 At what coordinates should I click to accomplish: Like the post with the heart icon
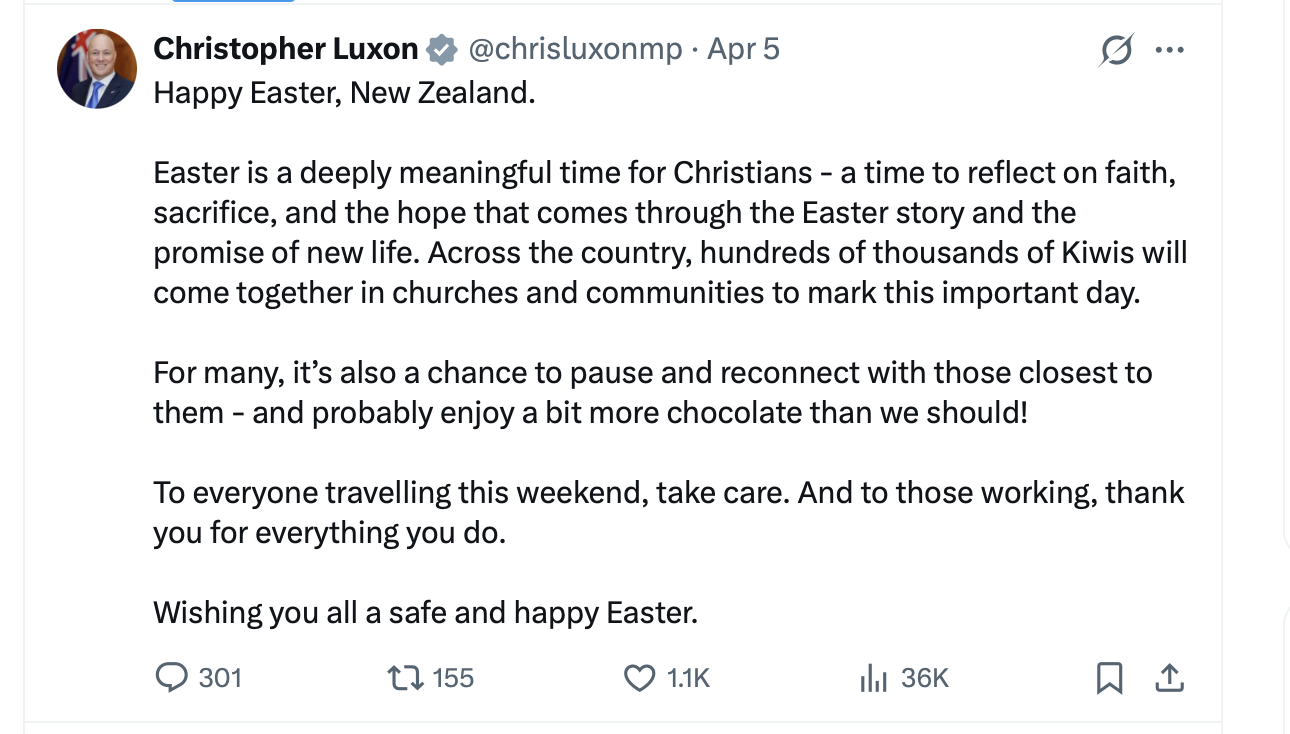(x=639, y=678)
